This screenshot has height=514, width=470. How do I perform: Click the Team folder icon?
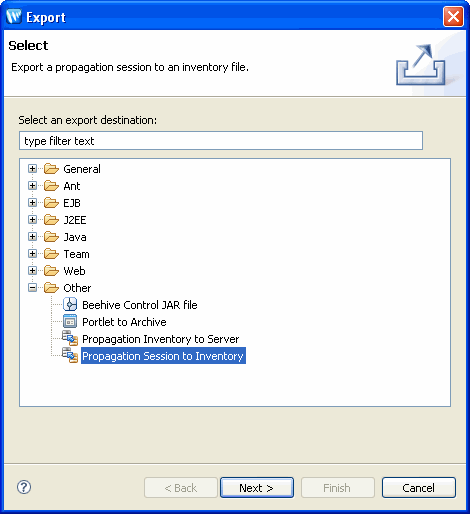point(51,254)
